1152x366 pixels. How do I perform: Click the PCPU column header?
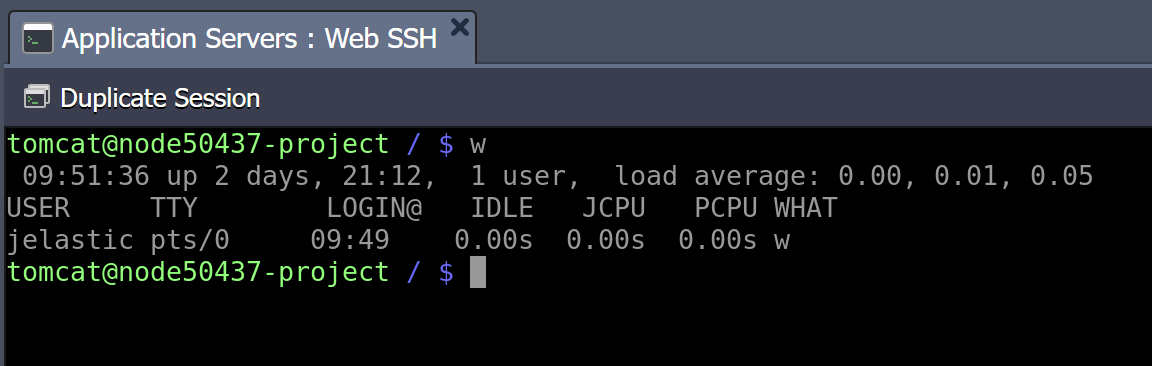click(725, 209)
